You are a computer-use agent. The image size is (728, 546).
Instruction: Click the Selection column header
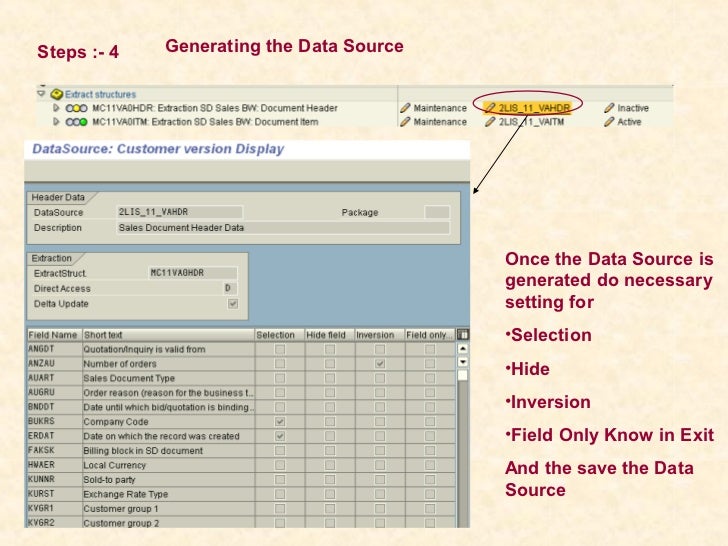coord(280,335)
